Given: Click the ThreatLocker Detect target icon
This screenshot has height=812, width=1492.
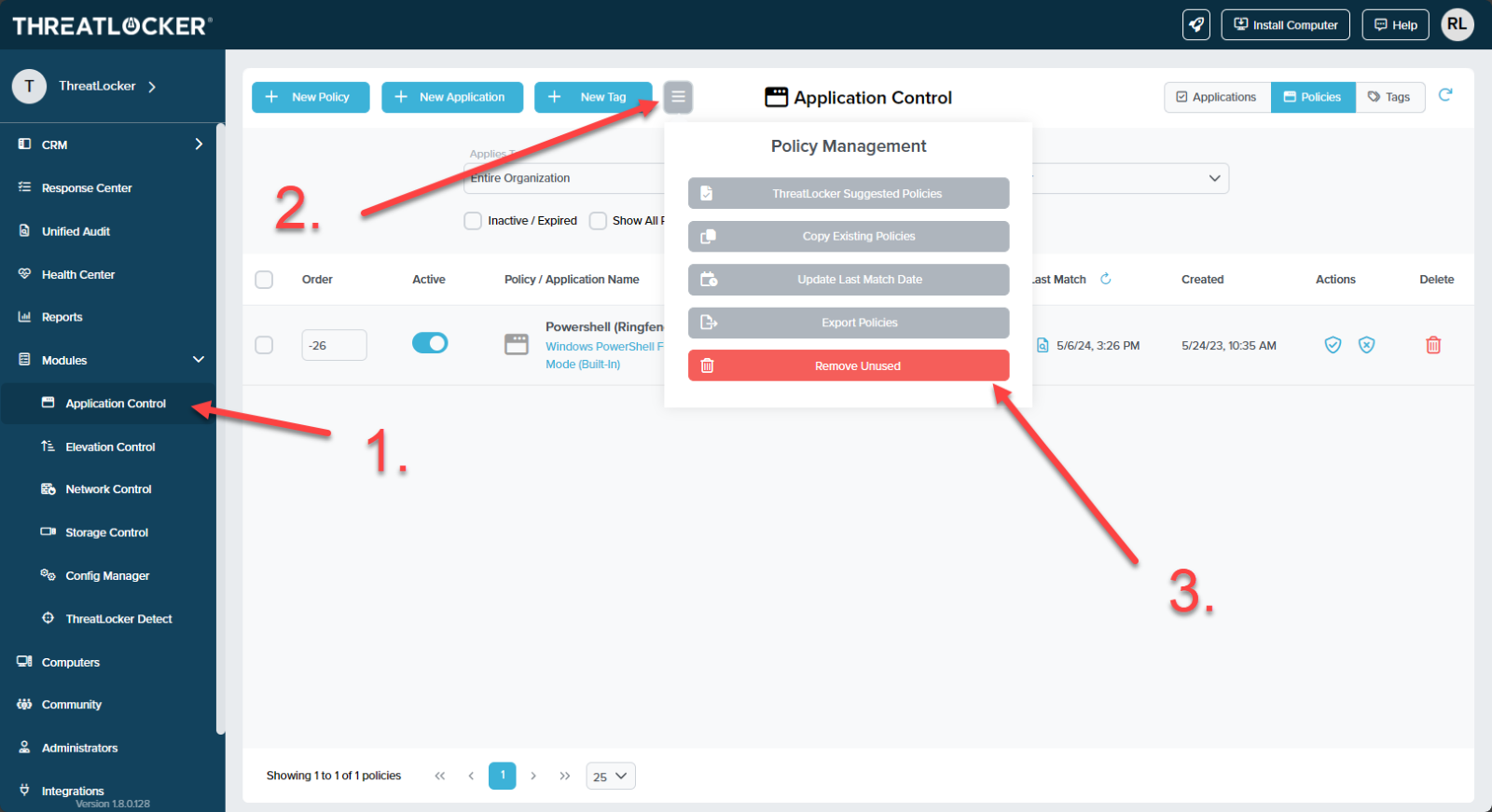Looking at the screenshot, I should click(x=48, y=618).
